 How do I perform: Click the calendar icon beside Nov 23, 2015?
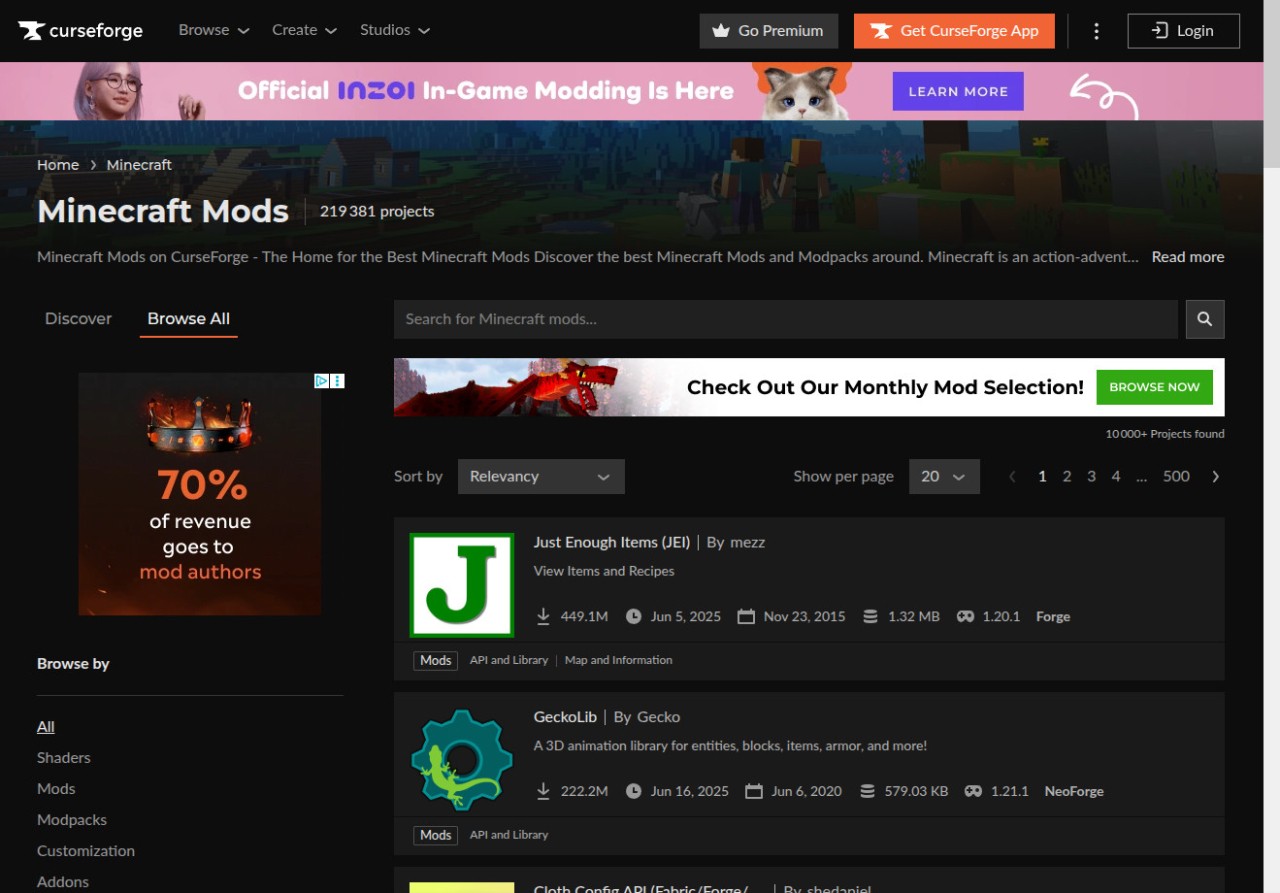747,617
